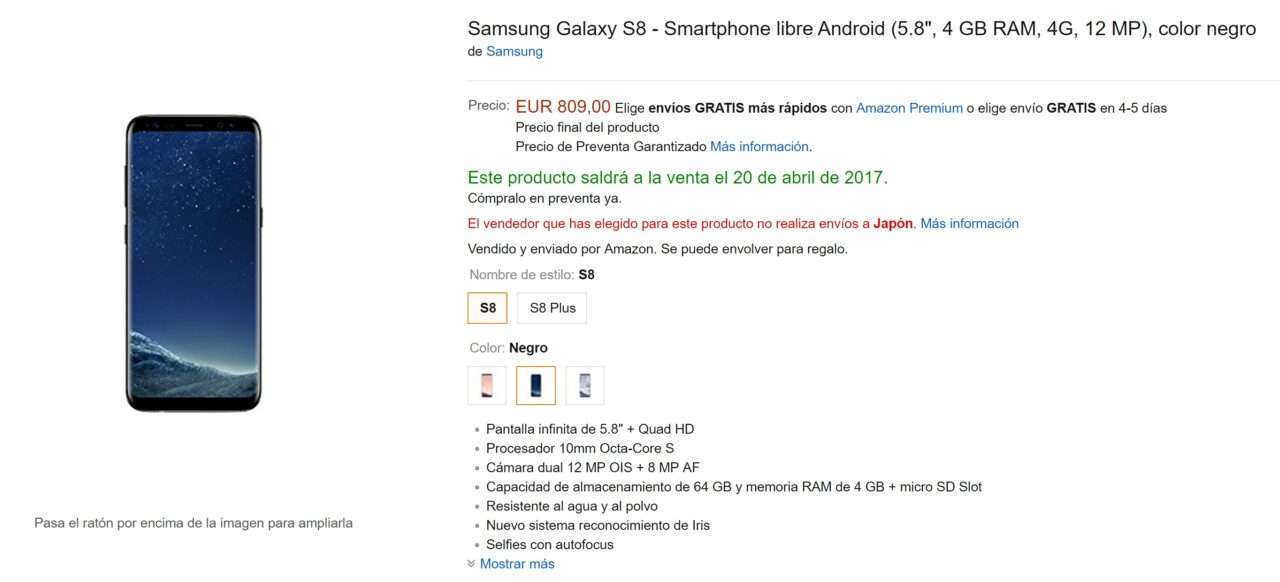This screenshot has height=582, width=1280.
Task: Click the EUR 809,00 price
Action: 563,107
